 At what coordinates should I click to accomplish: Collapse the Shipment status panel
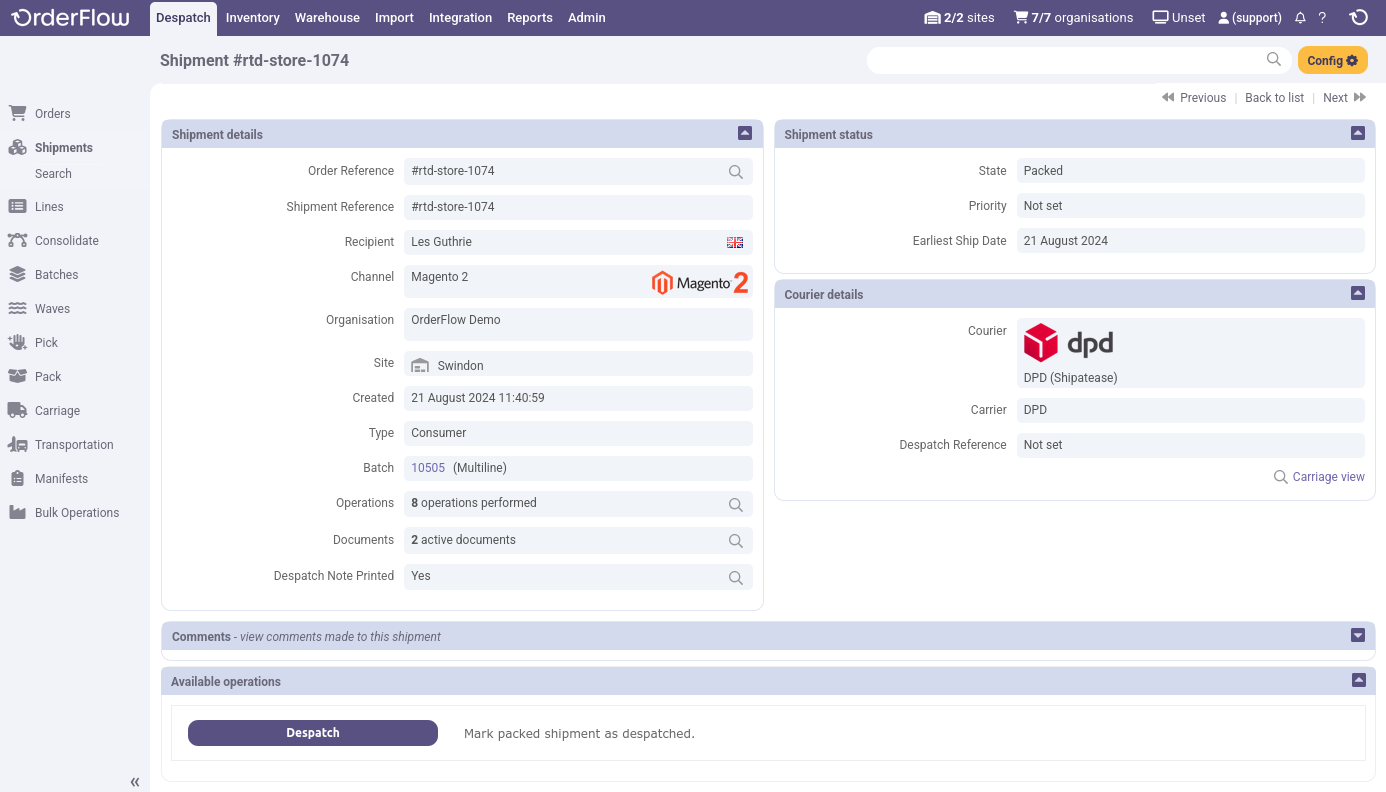[1357, 133]
